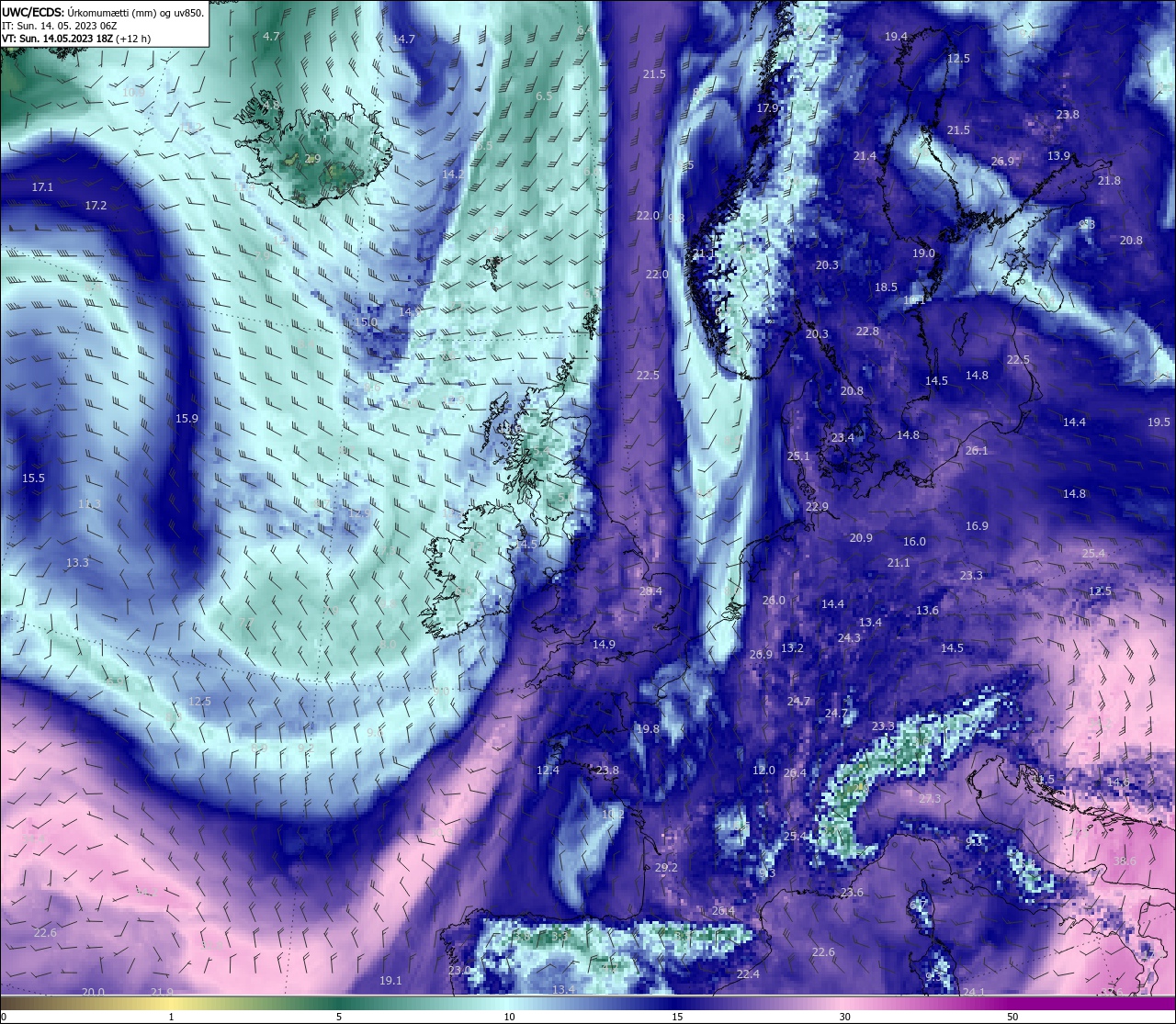Click the 15.9 value label
Image resolution: width=1176 pixels, height=1024 pixels.
[187, 418]
